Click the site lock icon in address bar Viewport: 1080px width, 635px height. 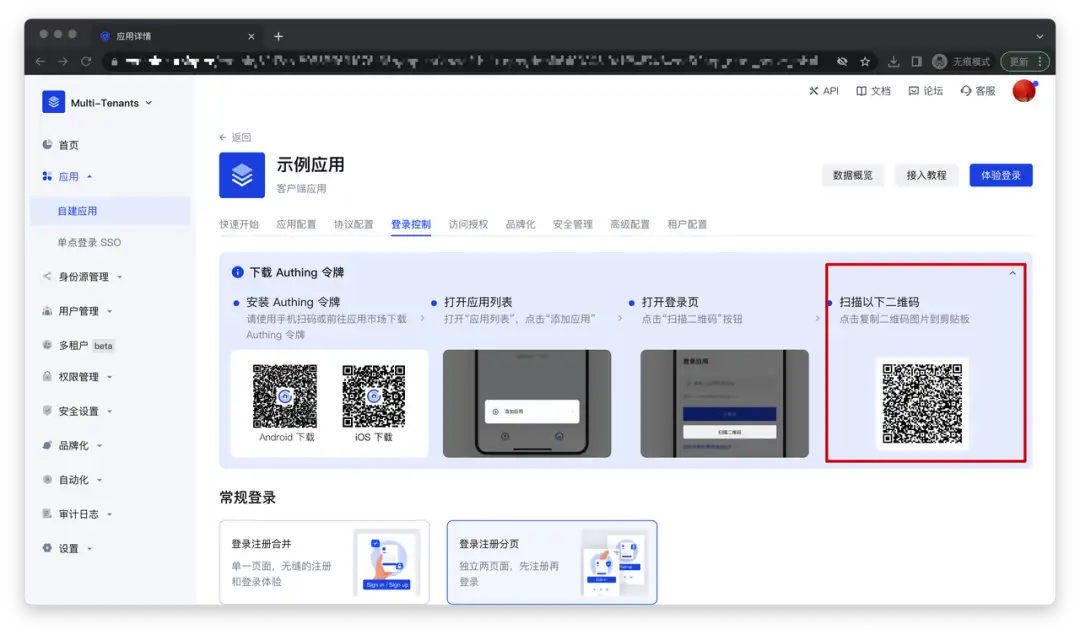114,61
